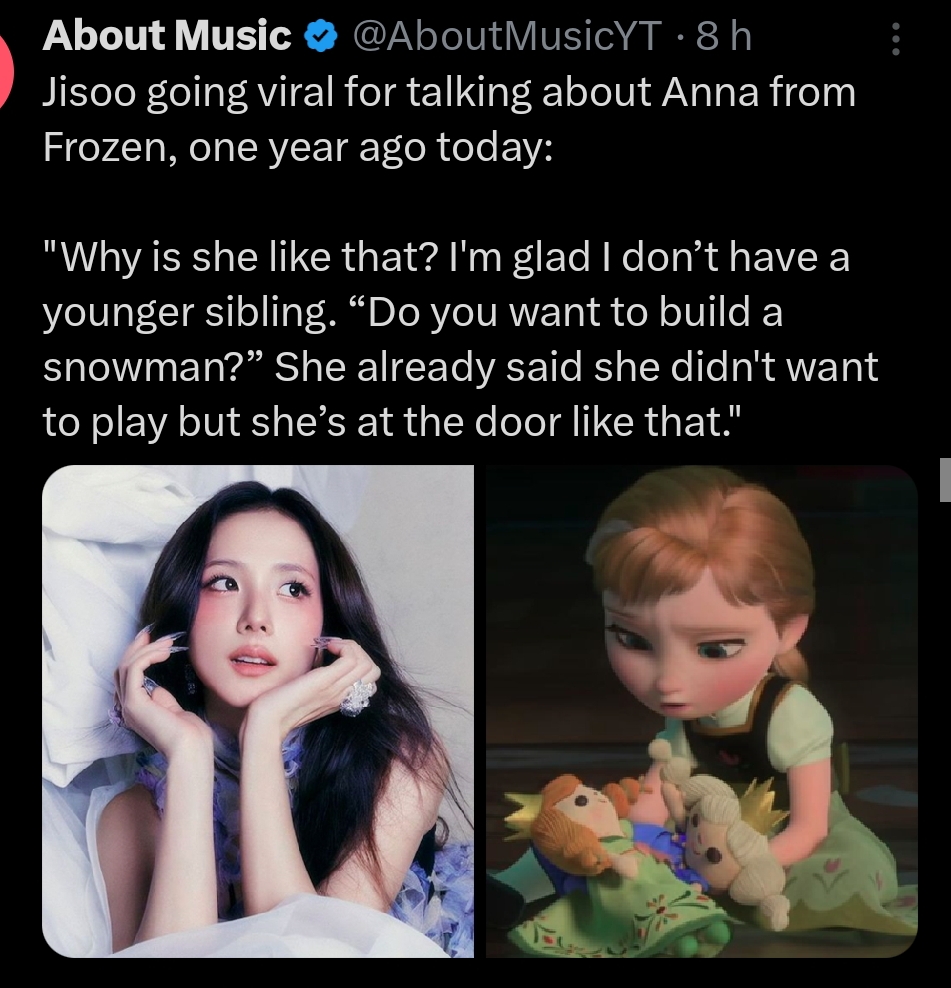Click the gray scrollbar thumb on right edge

945,480
